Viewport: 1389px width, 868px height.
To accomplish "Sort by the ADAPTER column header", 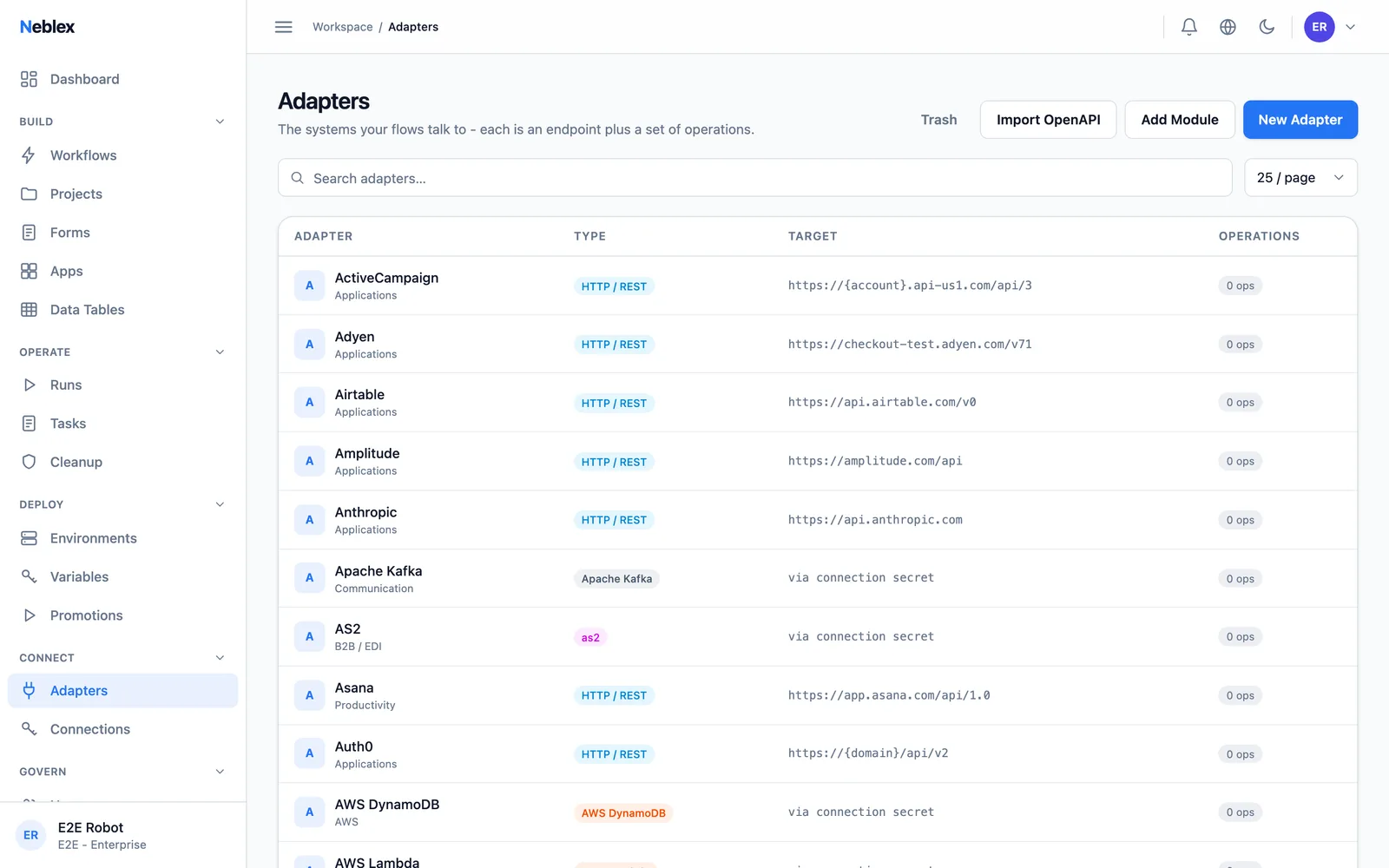I will point(323,236).
